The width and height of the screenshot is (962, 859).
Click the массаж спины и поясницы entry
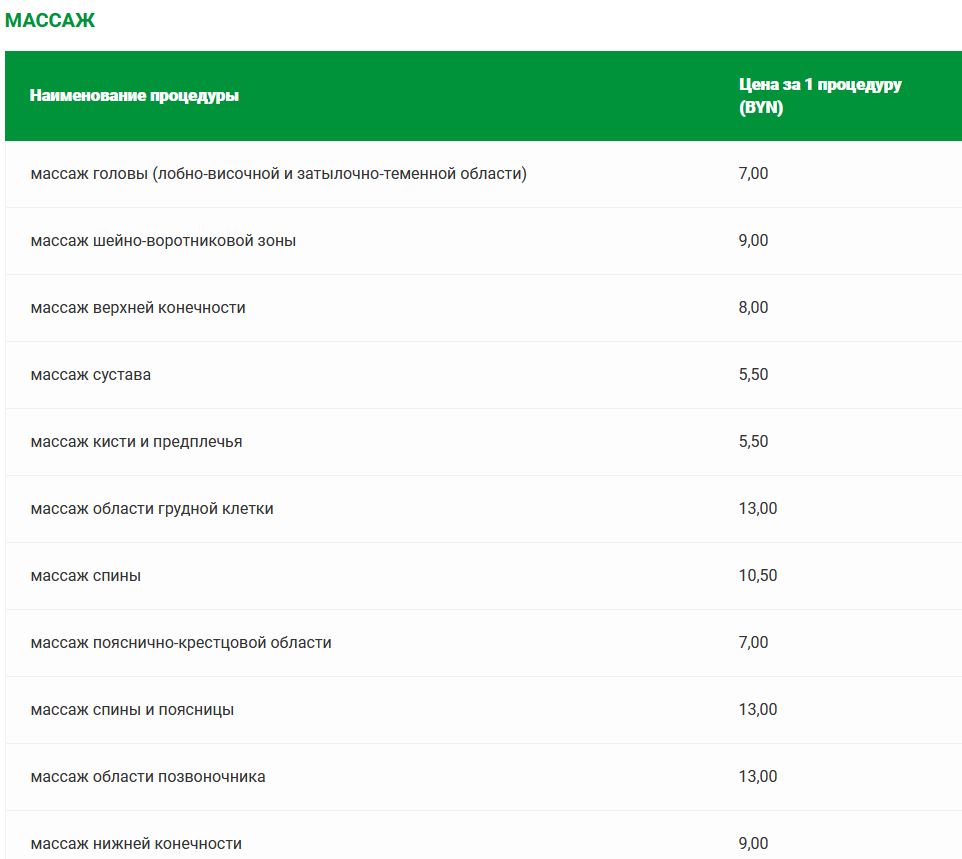[x=132, y=710]
